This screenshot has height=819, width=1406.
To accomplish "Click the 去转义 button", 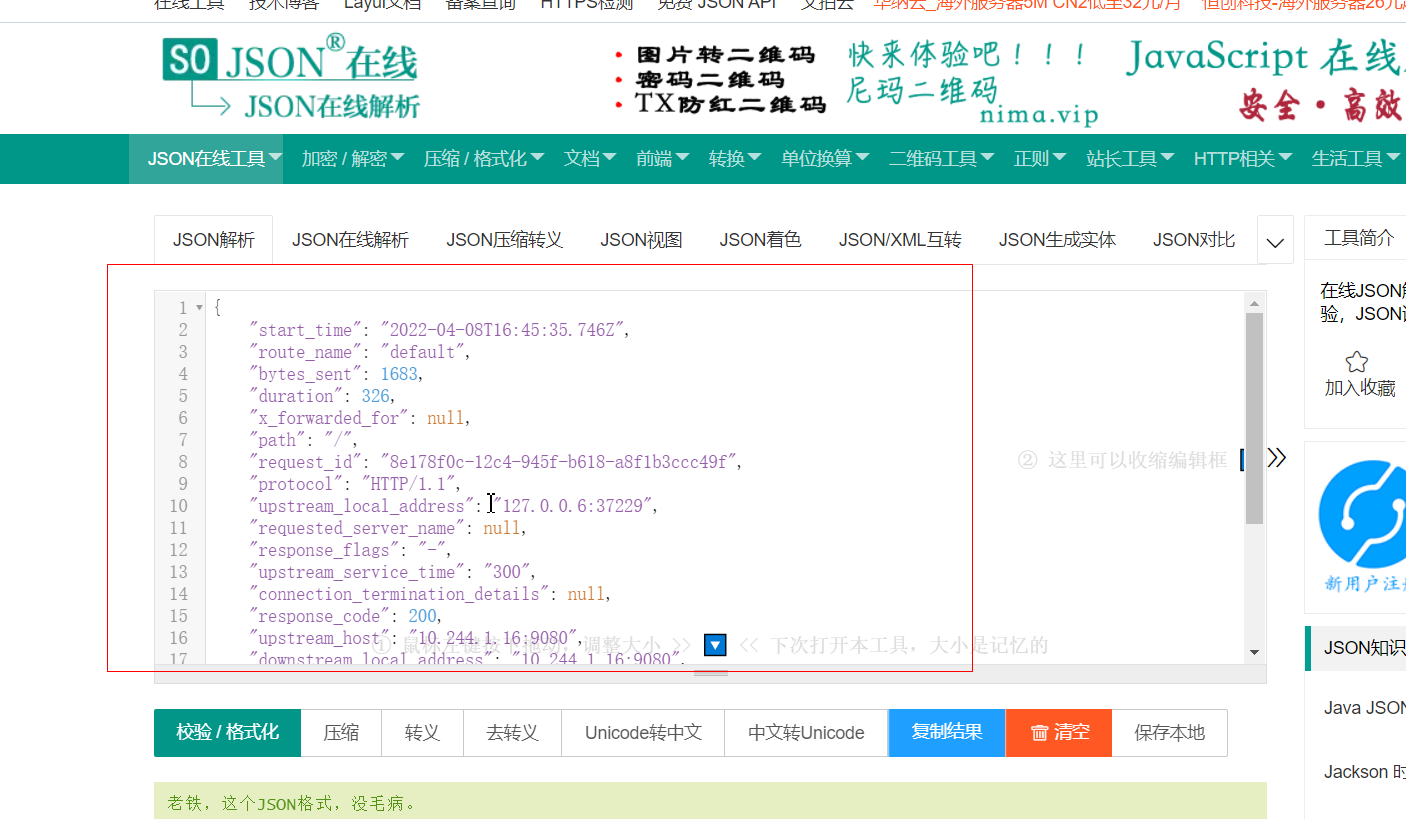I will [x=512, y=733].
